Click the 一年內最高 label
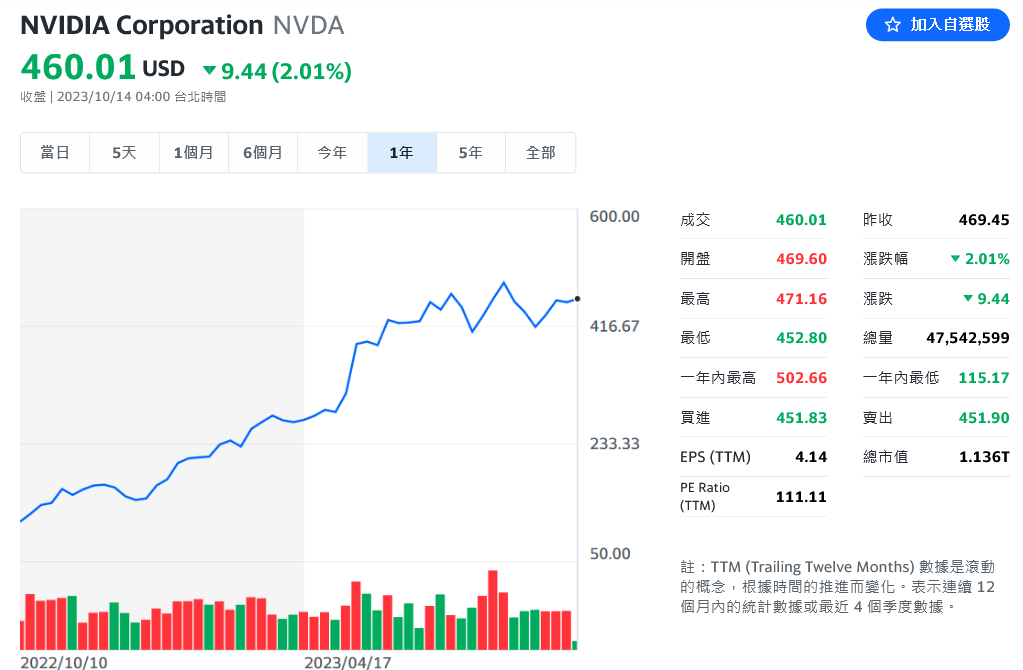Image resolution: width=1023 pixels, height=670 pixels. point(718,378)
